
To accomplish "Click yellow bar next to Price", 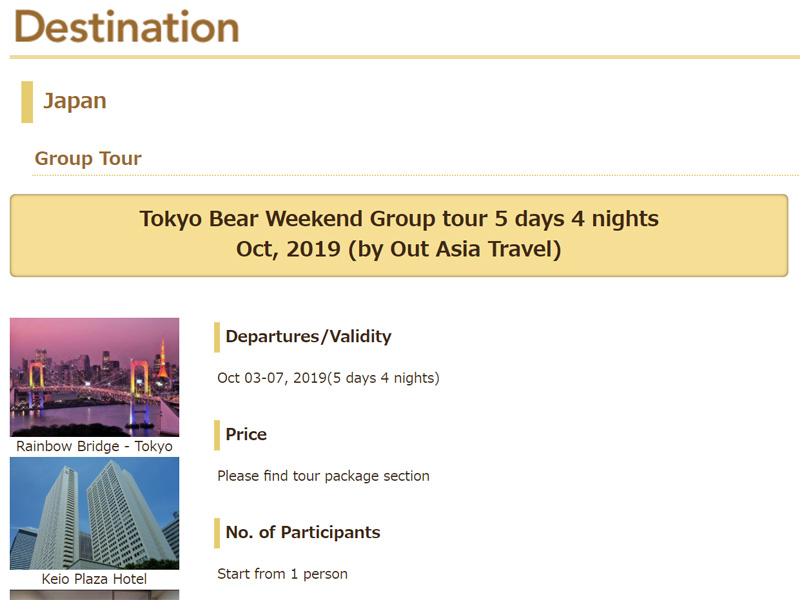I will tap(217, 435).
